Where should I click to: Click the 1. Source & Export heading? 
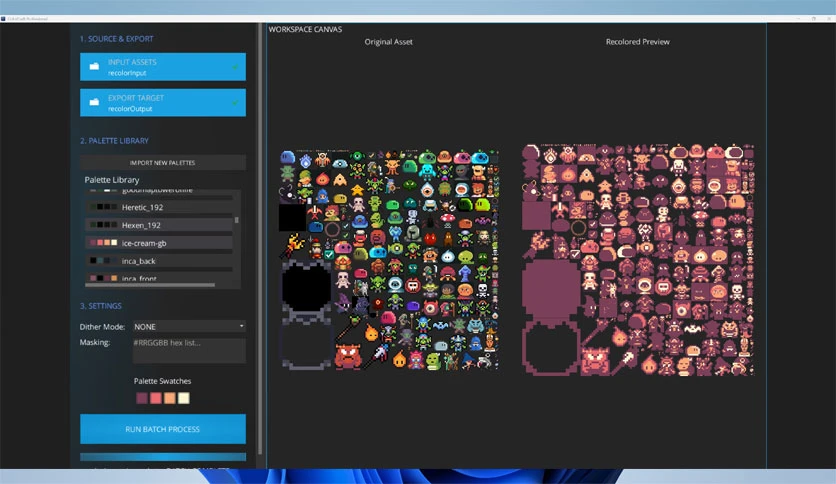tap(116, 39)
